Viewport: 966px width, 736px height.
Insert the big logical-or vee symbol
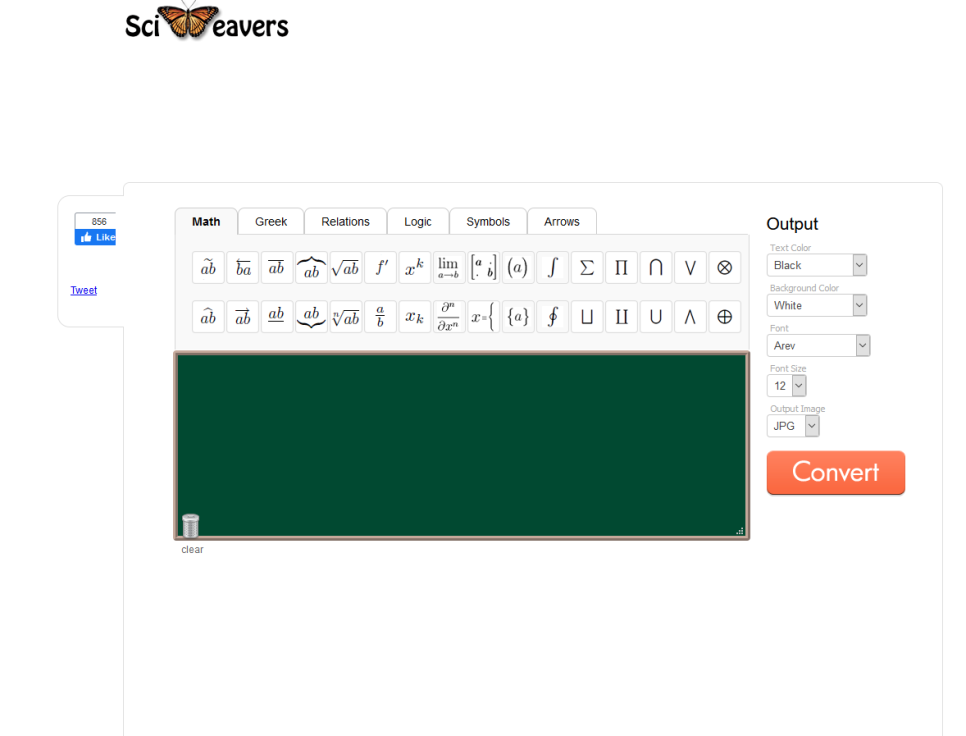(x=690, y=268)
